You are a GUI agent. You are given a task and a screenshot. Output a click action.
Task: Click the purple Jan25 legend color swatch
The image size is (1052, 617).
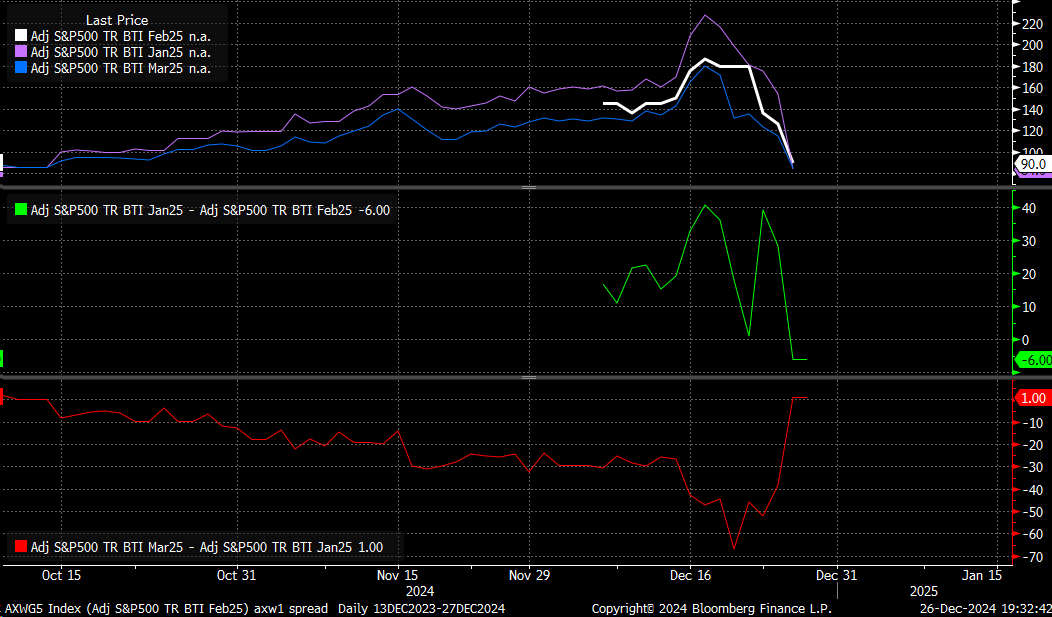pyautogui.click(x=19, y=52)
